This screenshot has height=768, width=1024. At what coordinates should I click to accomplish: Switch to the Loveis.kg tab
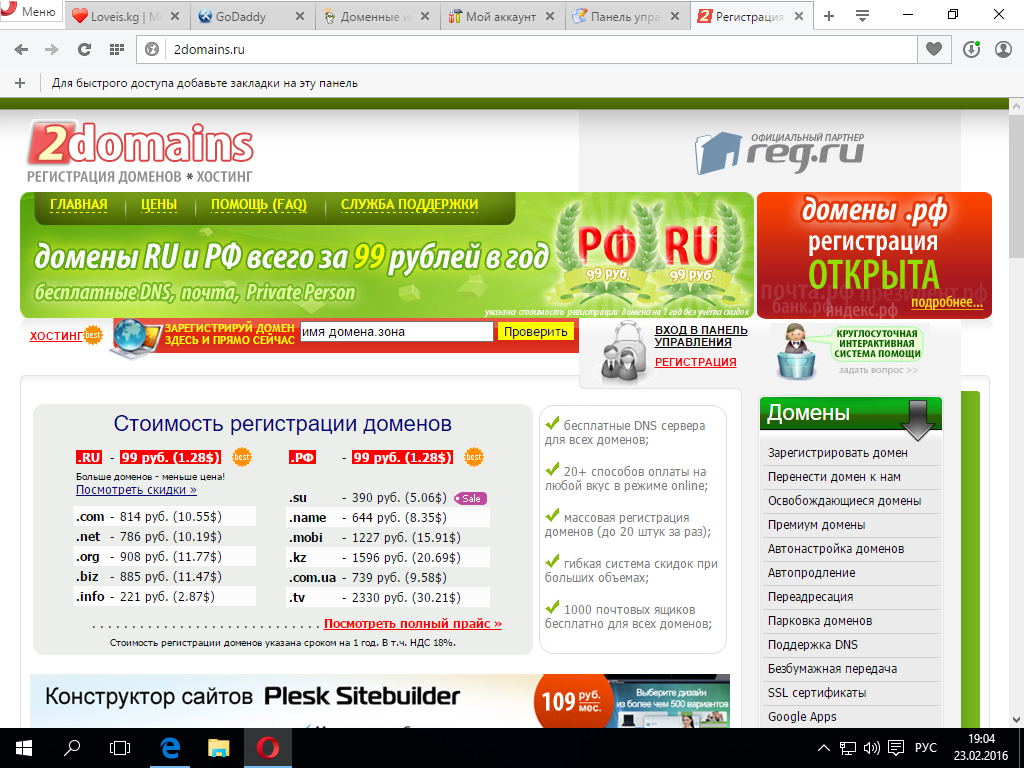click(127, 16)
